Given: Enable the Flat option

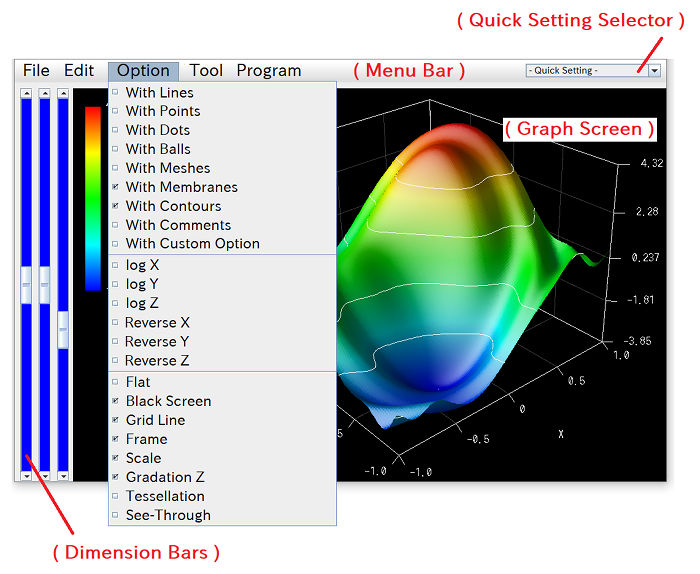Looking at the screenshot, I should [222, 382].
